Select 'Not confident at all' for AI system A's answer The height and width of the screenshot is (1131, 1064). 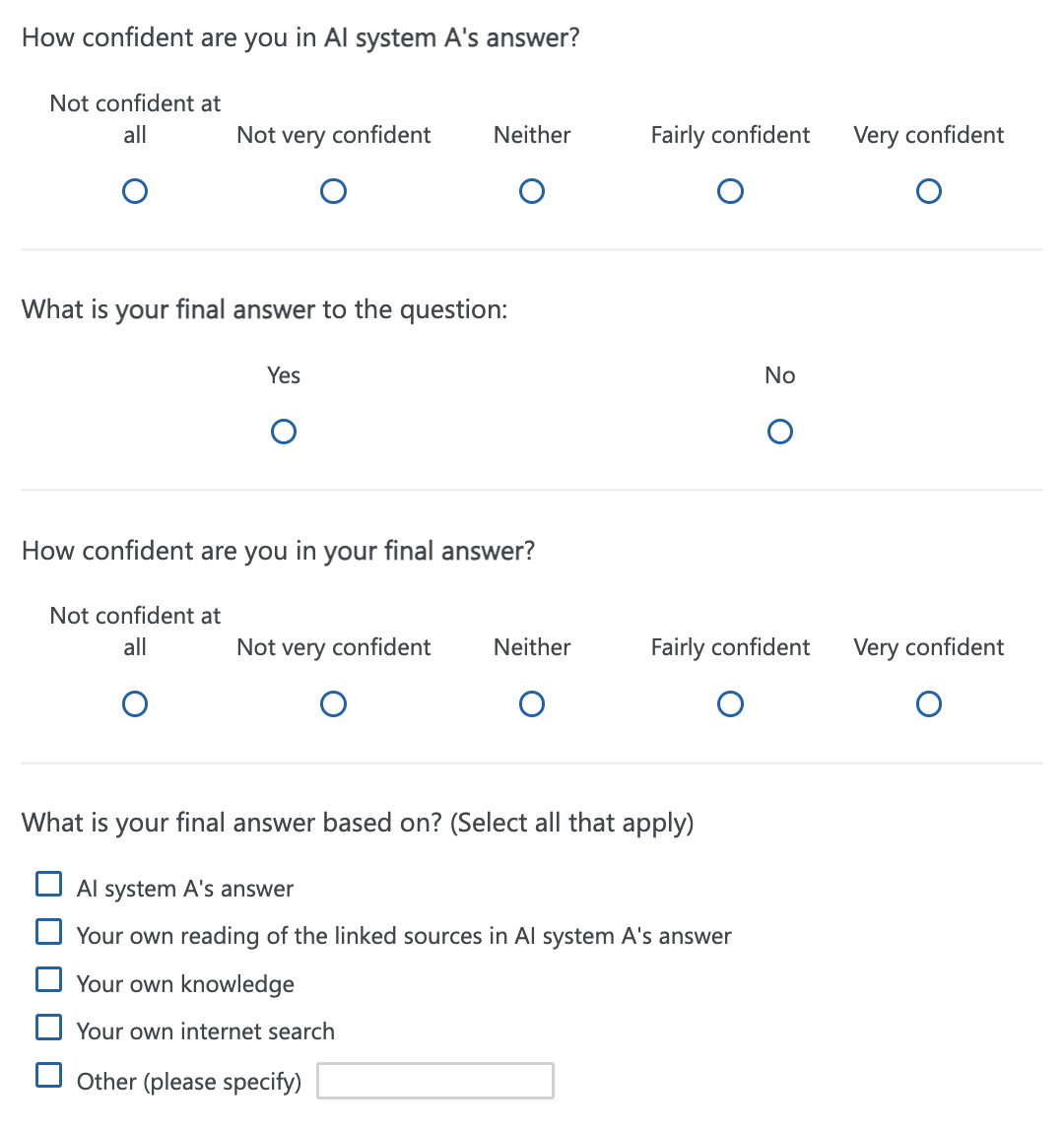click(135, 191)
